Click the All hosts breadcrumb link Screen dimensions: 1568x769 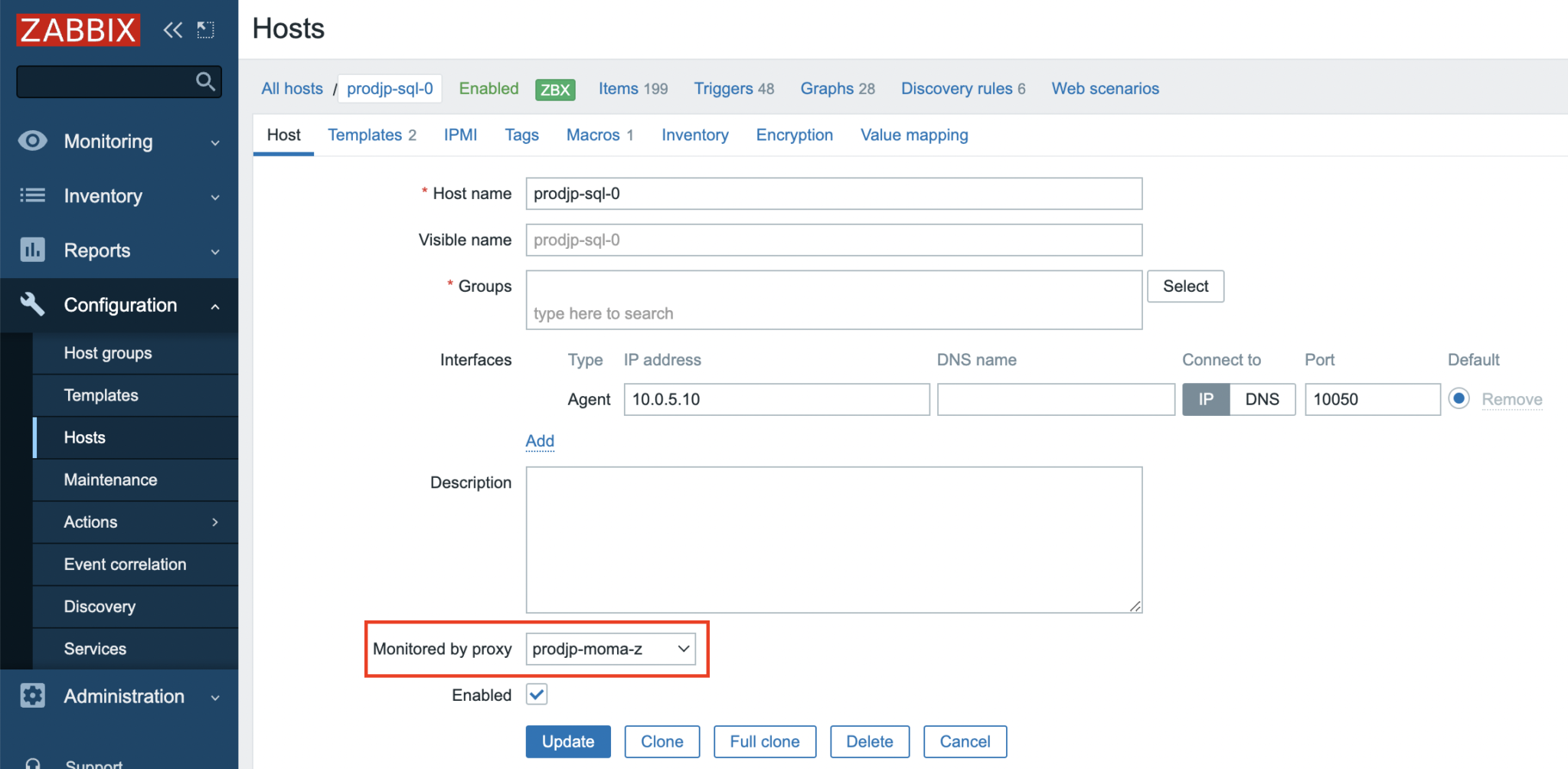point(292,88)
